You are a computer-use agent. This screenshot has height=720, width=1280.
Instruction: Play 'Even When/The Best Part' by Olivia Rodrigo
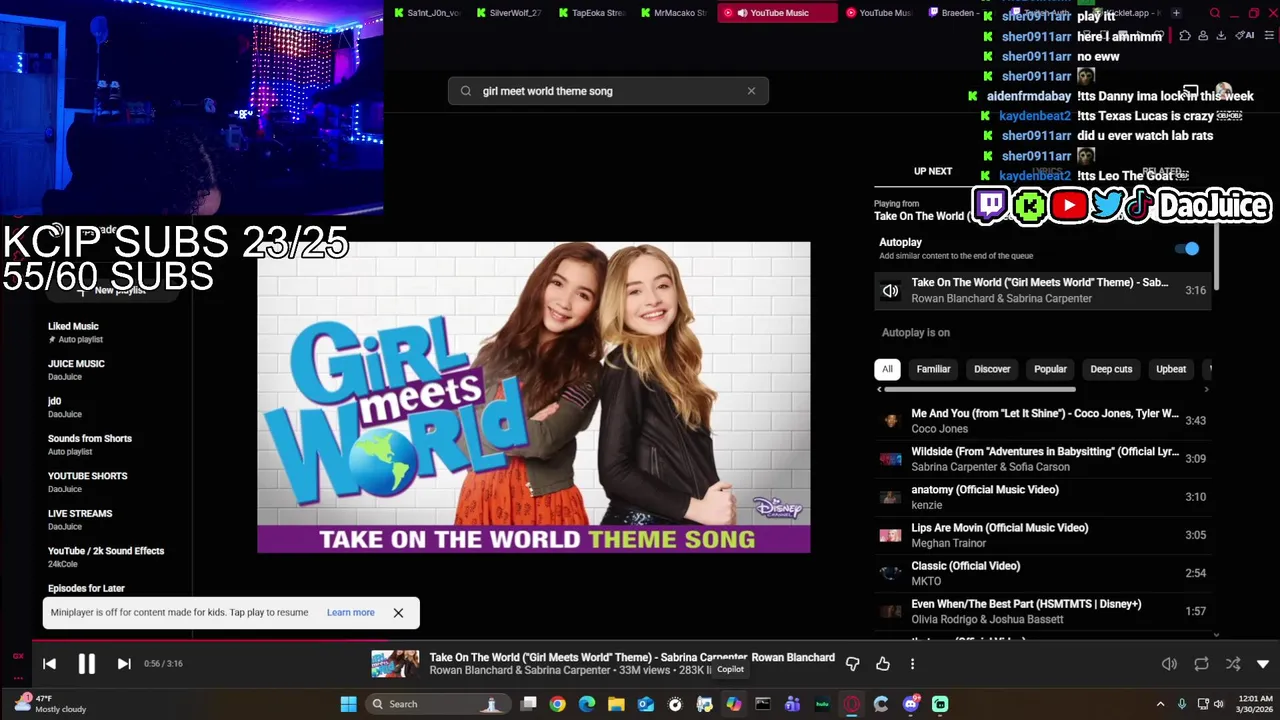point(1042,611)
